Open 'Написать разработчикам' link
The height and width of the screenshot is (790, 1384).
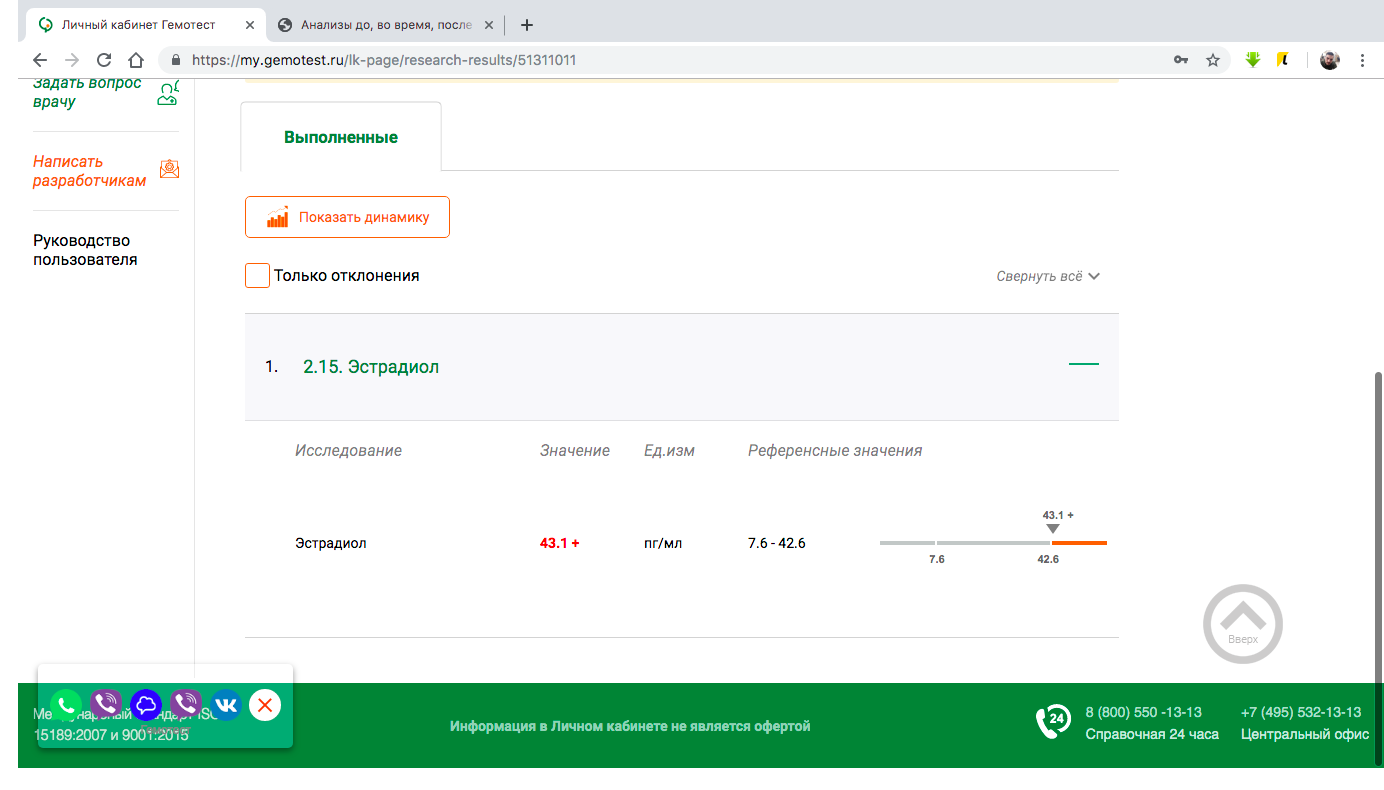point(90,171)
